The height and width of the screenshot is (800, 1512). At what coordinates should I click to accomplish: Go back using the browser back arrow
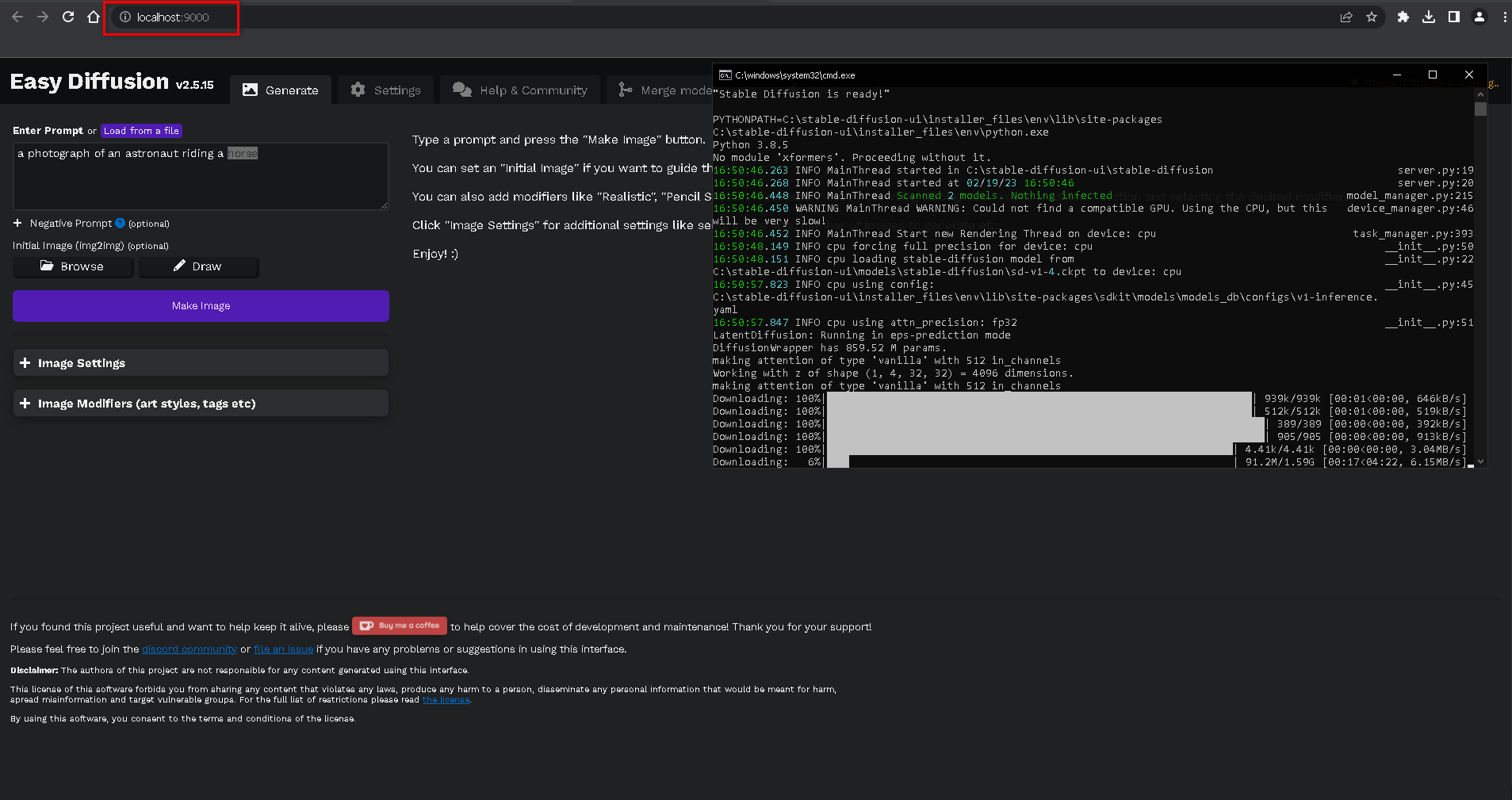tap(17, 17)
